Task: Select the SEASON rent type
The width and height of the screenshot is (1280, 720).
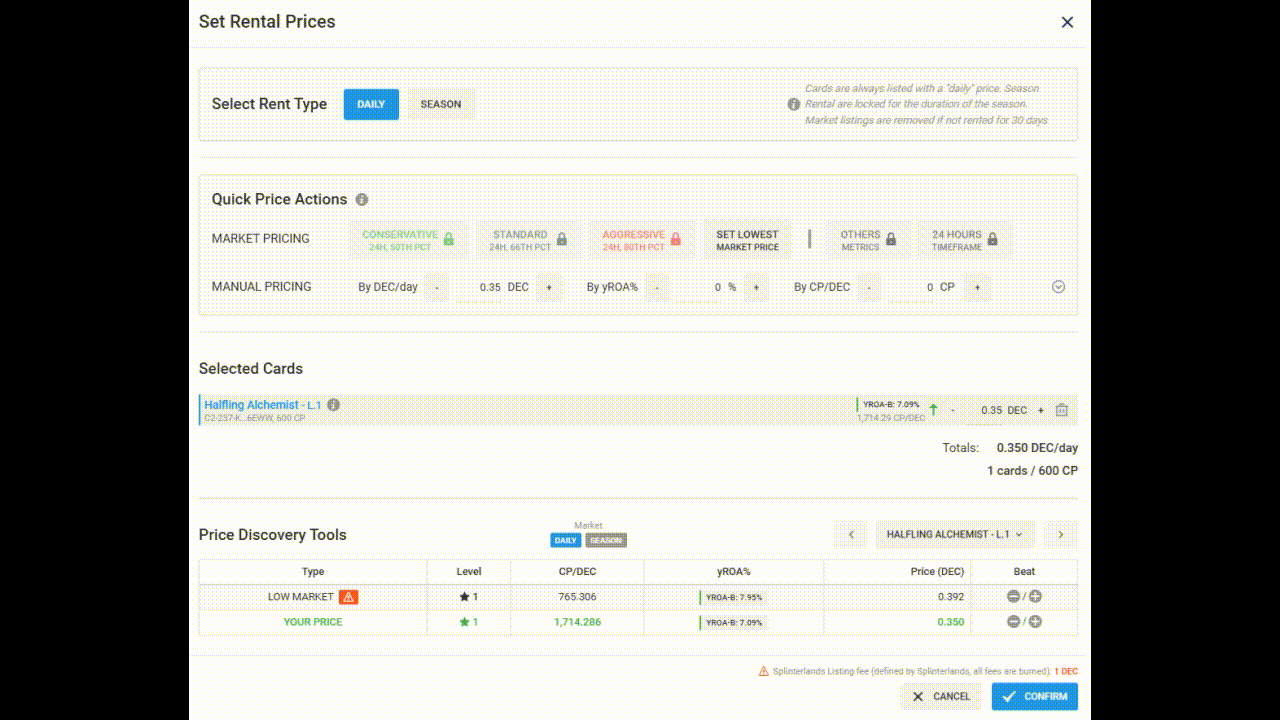Action: (x=441, y=104)
